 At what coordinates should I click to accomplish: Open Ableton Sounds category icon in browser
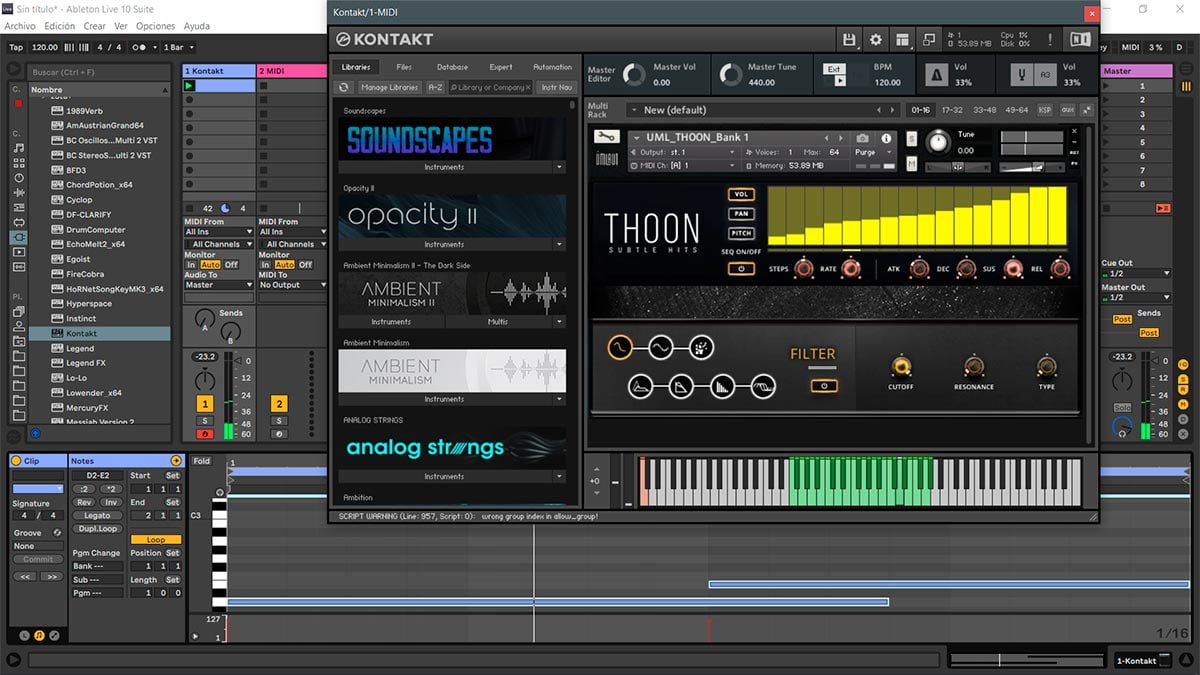[x=19, y=147]
